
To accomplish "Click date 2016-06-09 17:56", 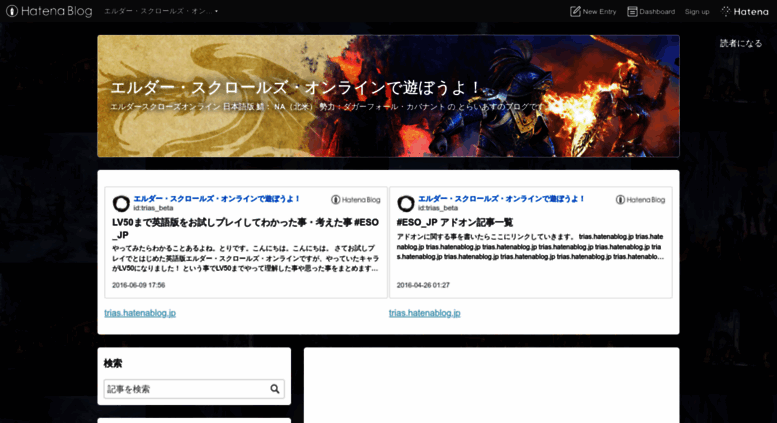I will pyautogui.click(x=138, y=285).
